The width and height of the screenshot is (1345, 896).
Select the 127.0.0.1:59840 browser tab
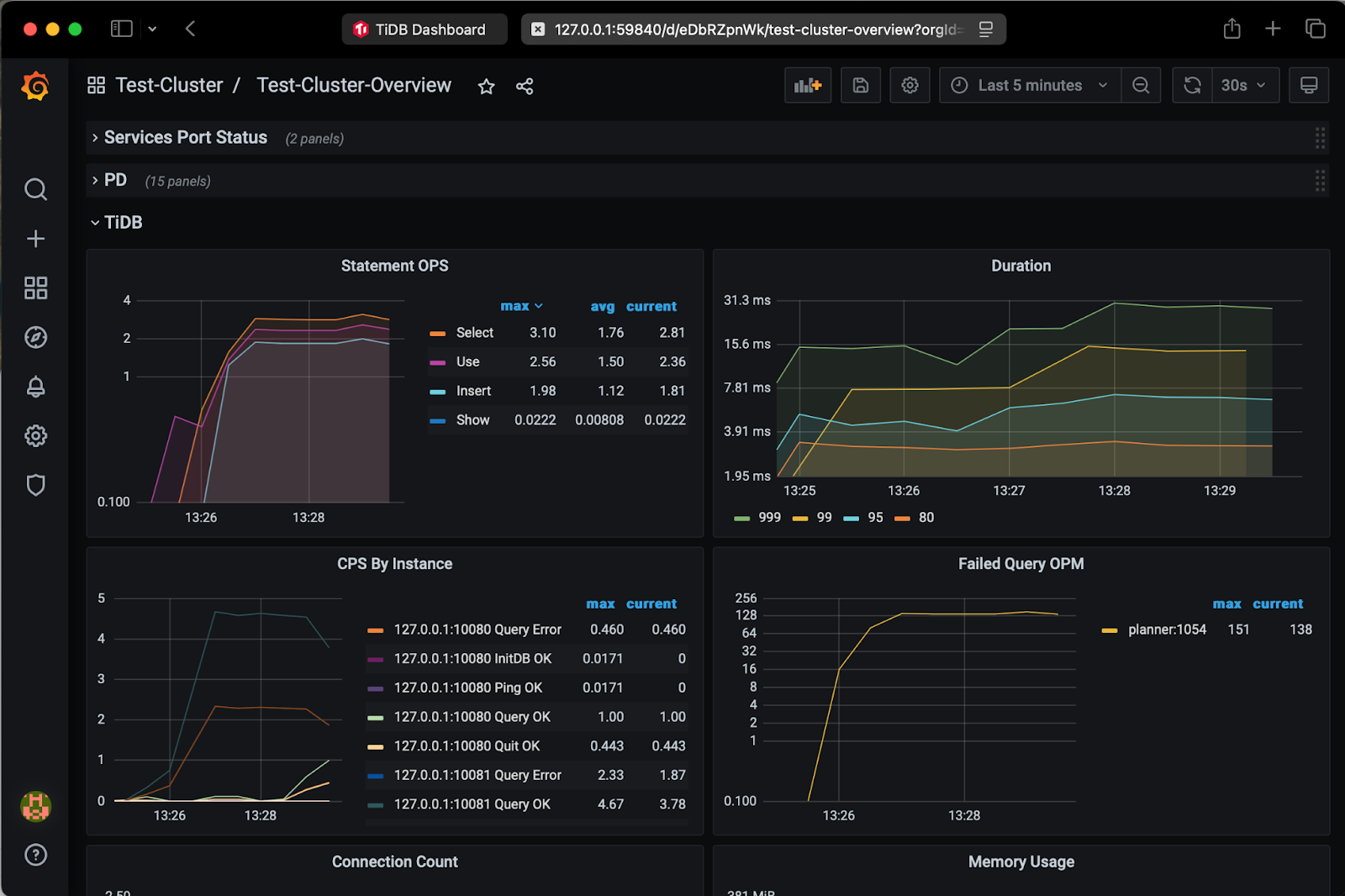(762, 29)
